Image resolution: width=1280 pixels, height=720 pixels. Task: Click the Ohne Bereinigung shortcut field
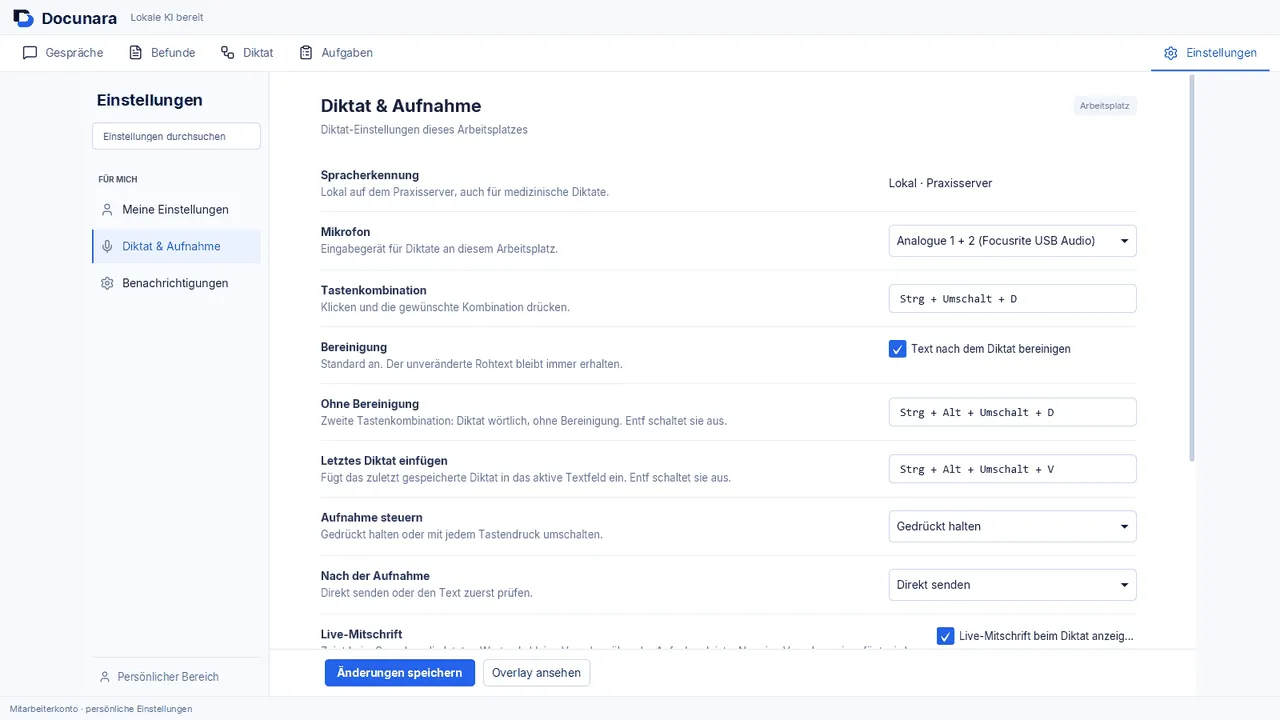click(1012, 412)
